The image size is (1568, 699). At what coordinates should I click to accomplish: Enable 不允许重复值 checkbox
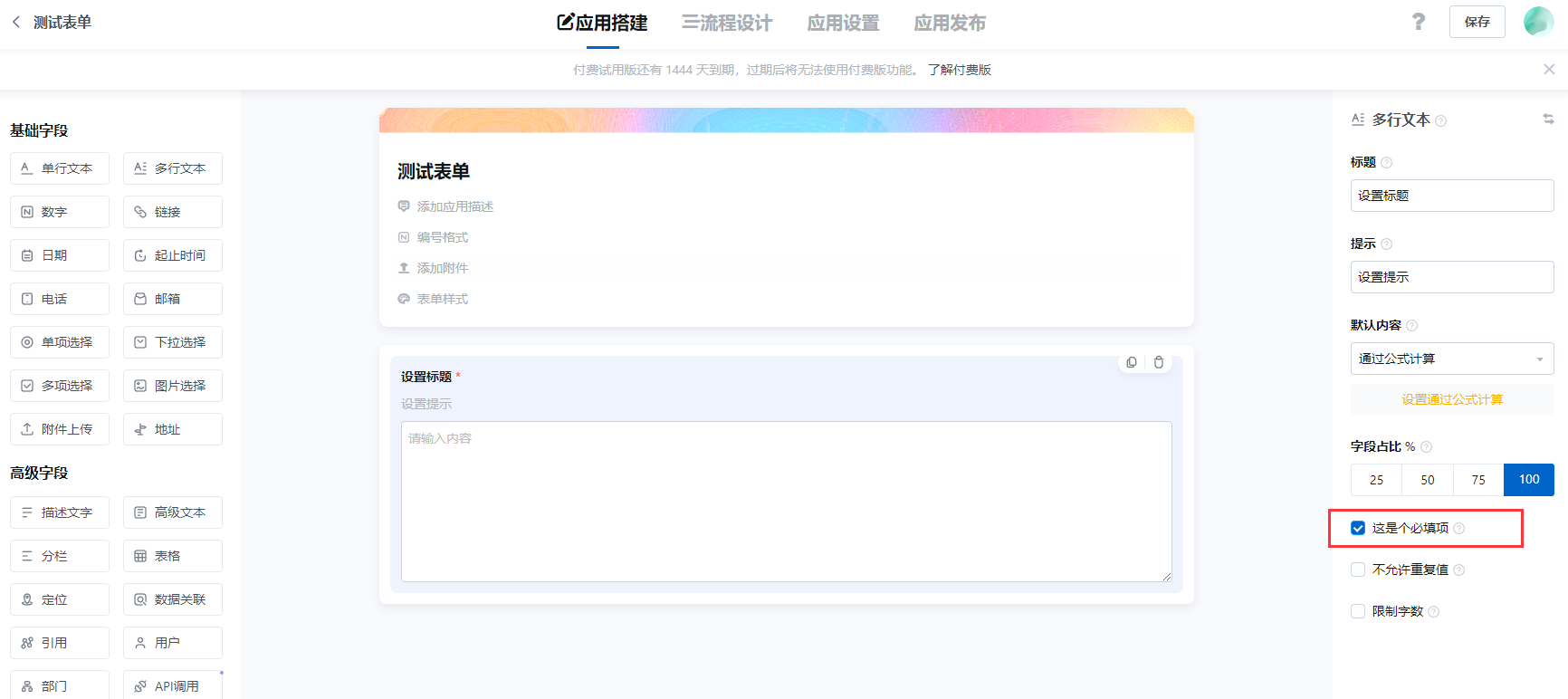tap(1358, 570)
